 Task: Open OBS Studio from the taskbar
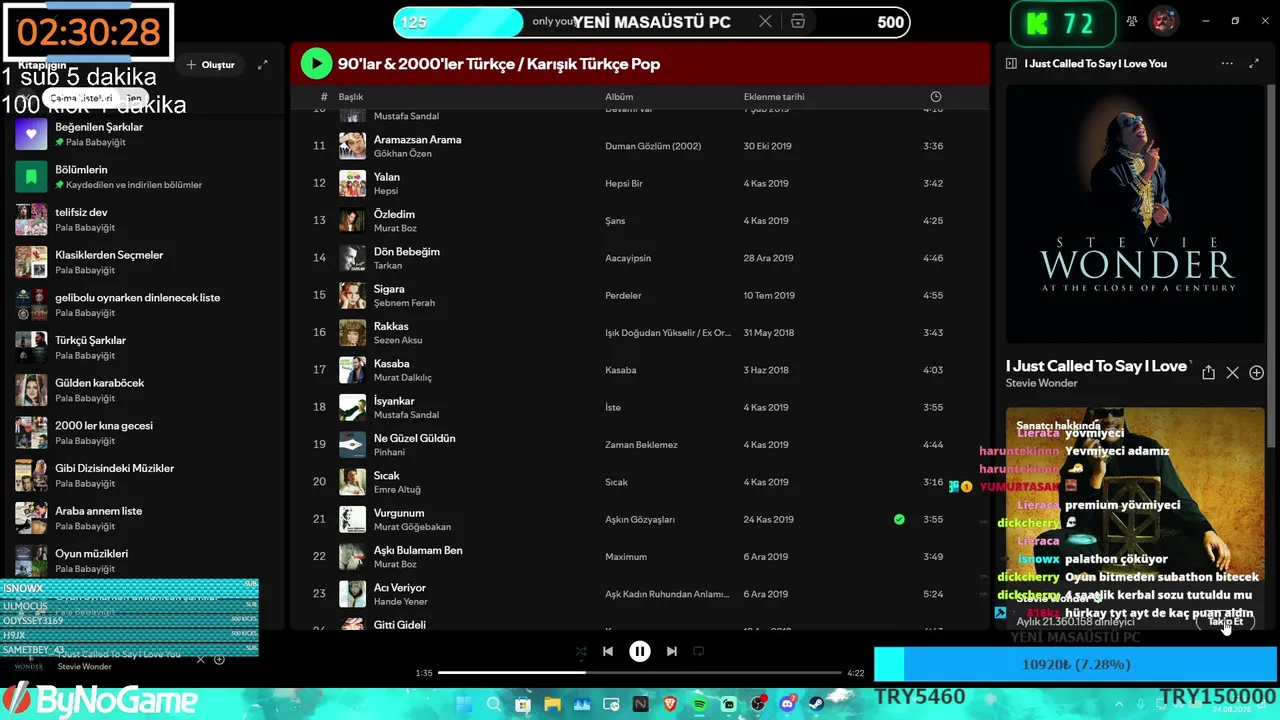(759, 705)
